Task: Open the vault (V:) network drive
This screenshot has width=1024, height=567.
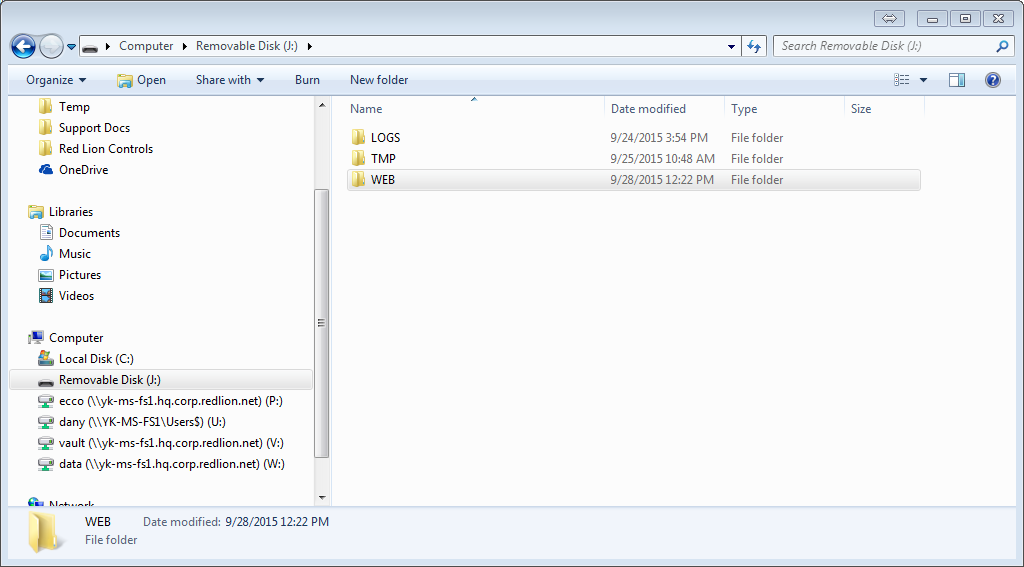Action: pyautogui.click(x=171, y=442)
